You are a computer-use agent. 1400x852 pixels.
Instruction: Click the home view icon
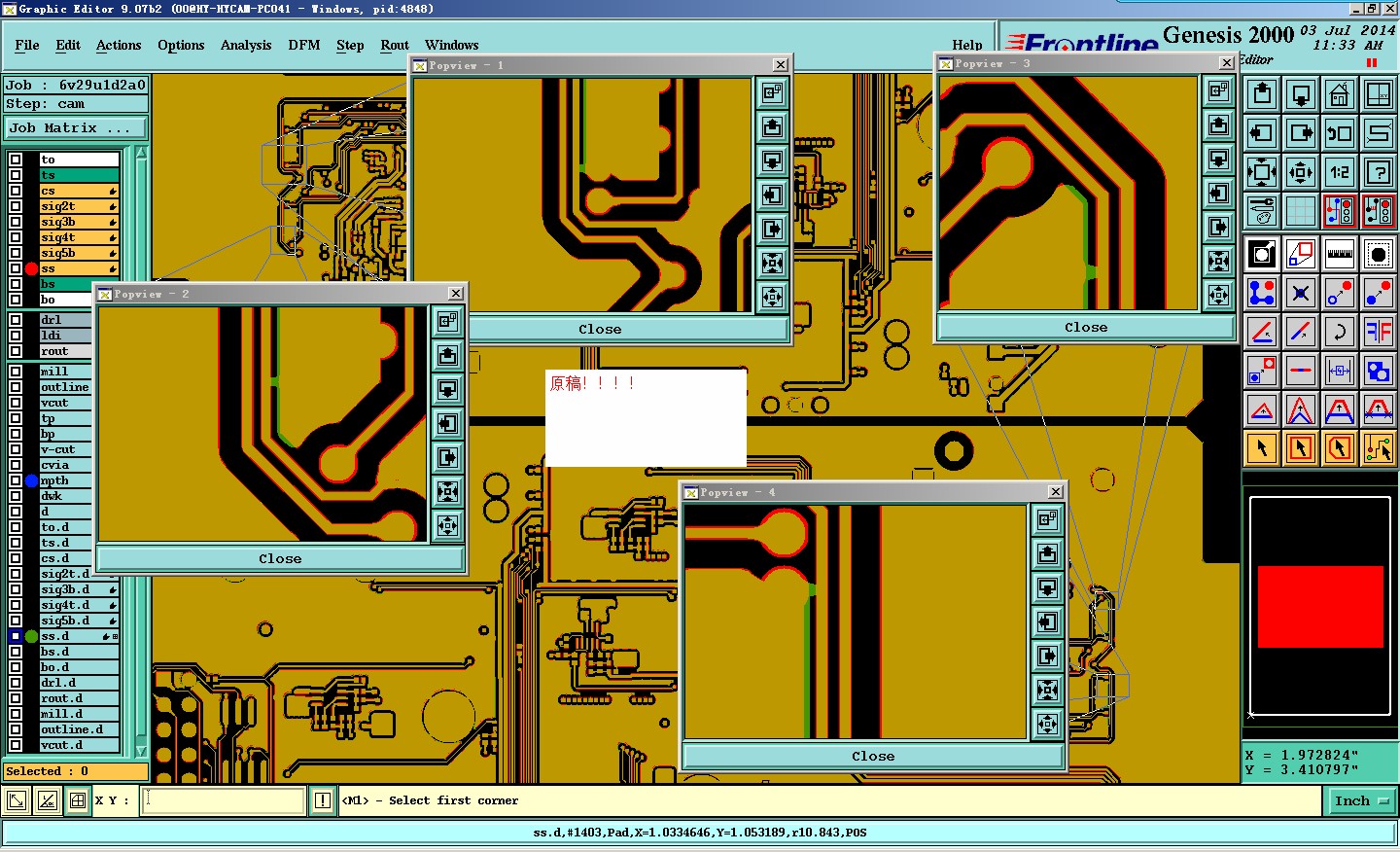tap(1340, 94)
